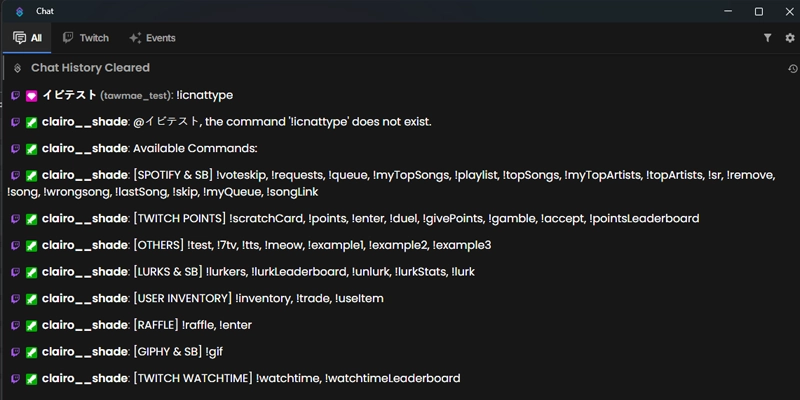800x400 pixels.
Task: Click Twitch icon on the GIPHY & SB message
Action: pos(16,352)
